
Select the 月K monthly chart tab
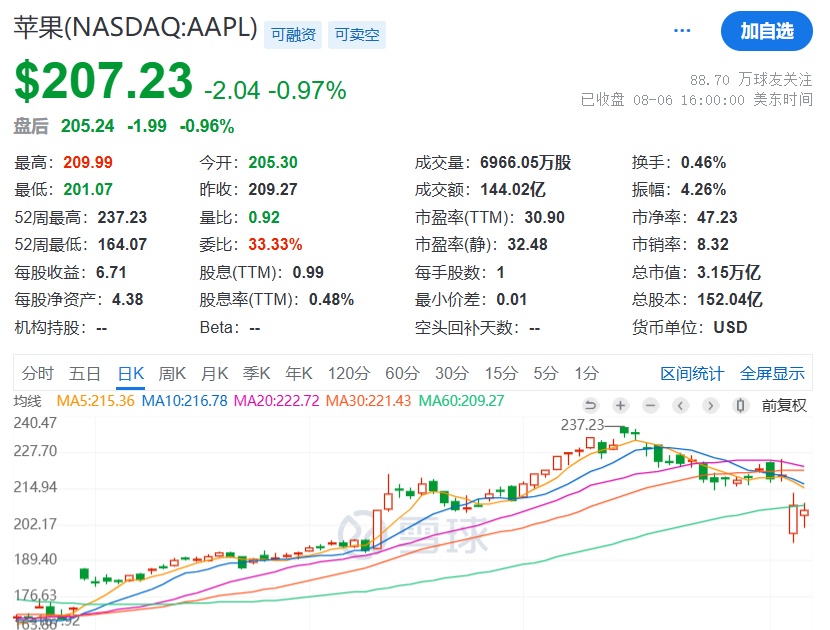(x=214, y=374)
